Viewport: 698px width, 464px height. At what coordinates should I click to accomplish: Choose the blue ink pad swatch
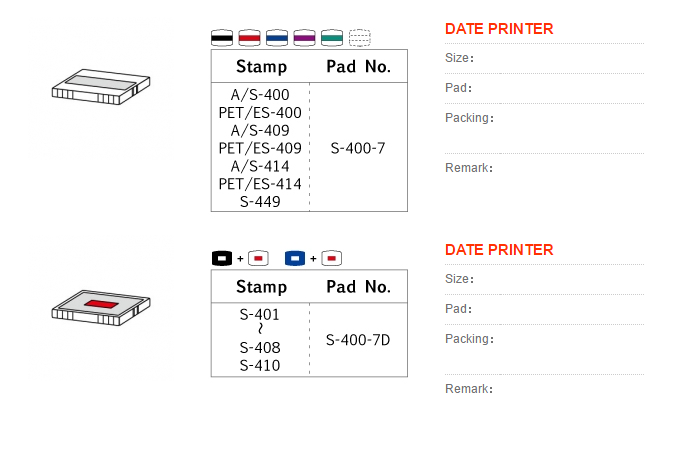click(277, 38)
